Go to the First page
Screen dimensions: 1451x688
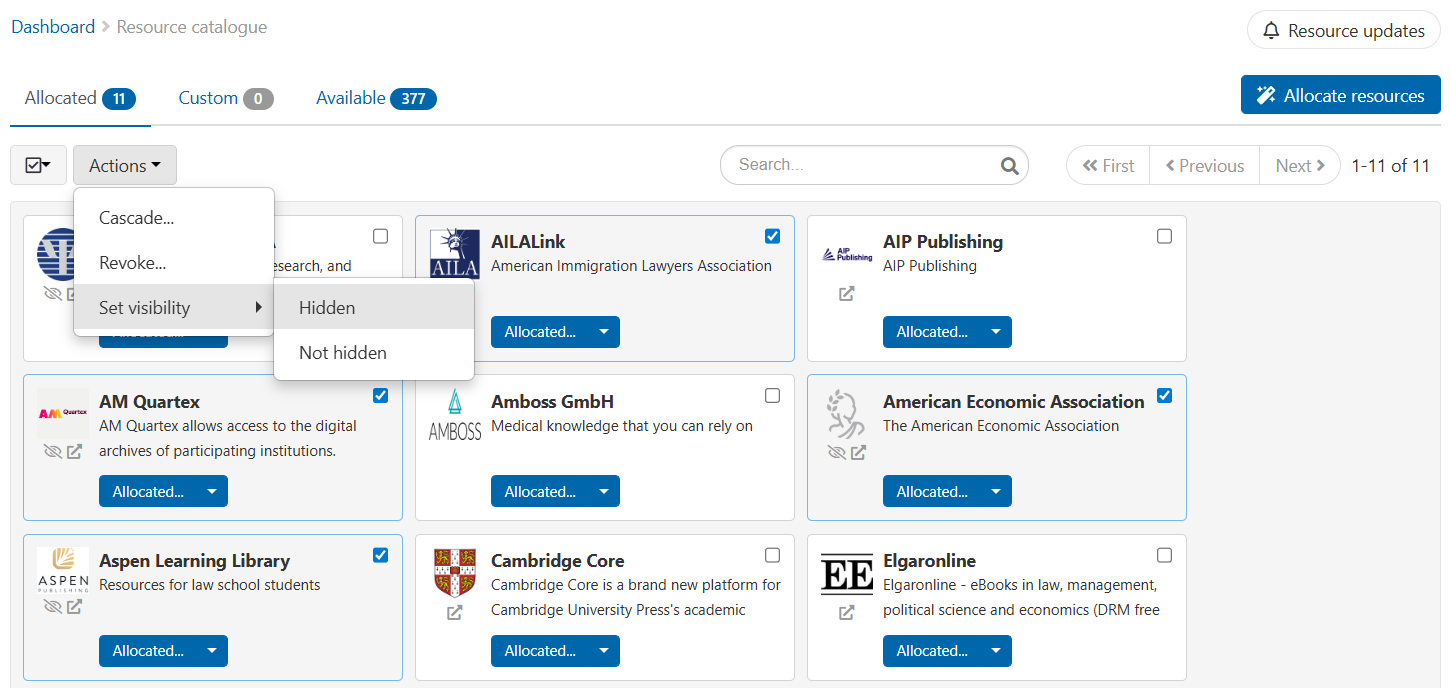(x=1108, y=166)
